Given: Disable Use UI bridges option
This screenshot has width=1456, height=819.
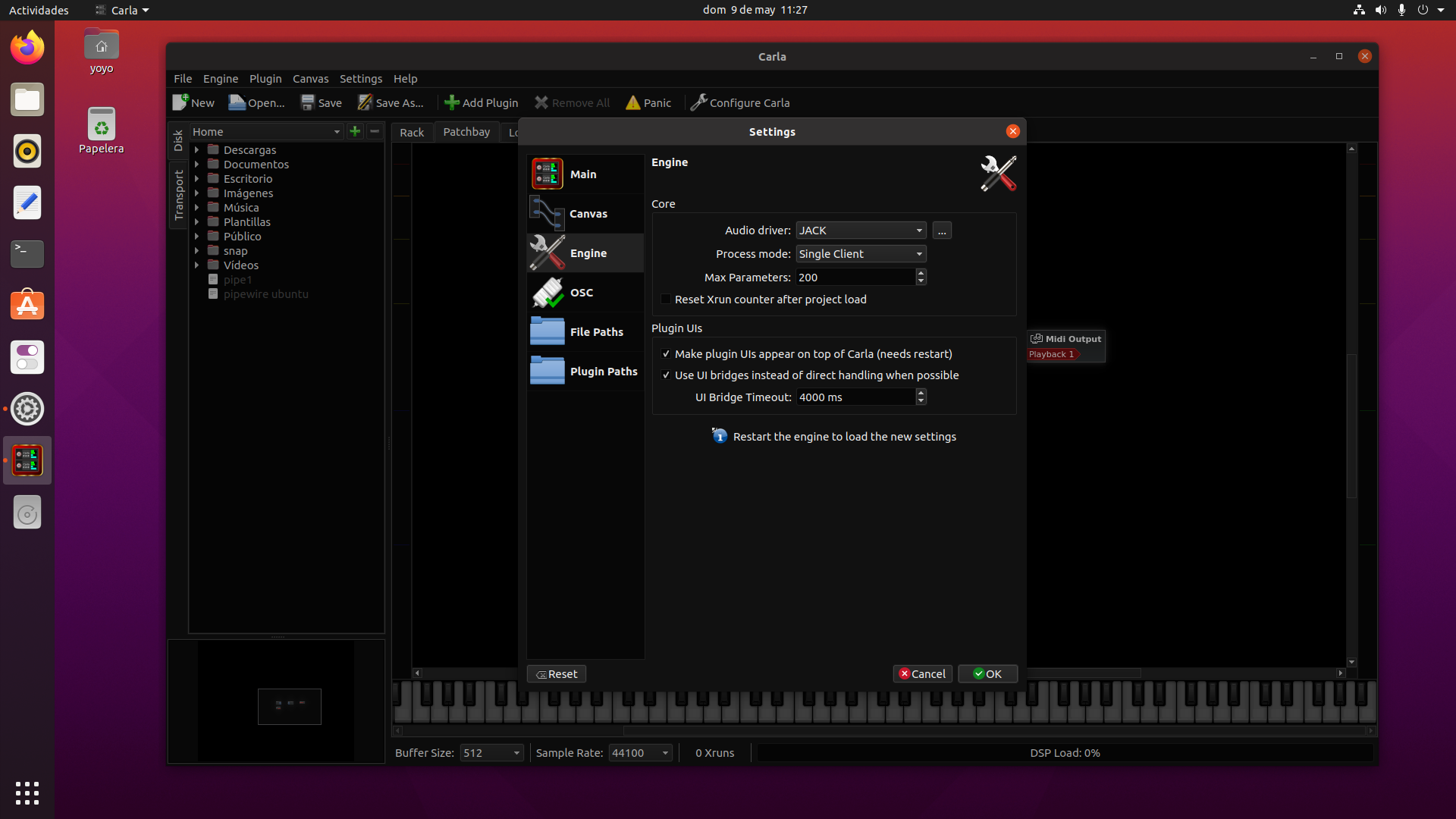Looking at the screenshot, I should (x=666, y=375).
